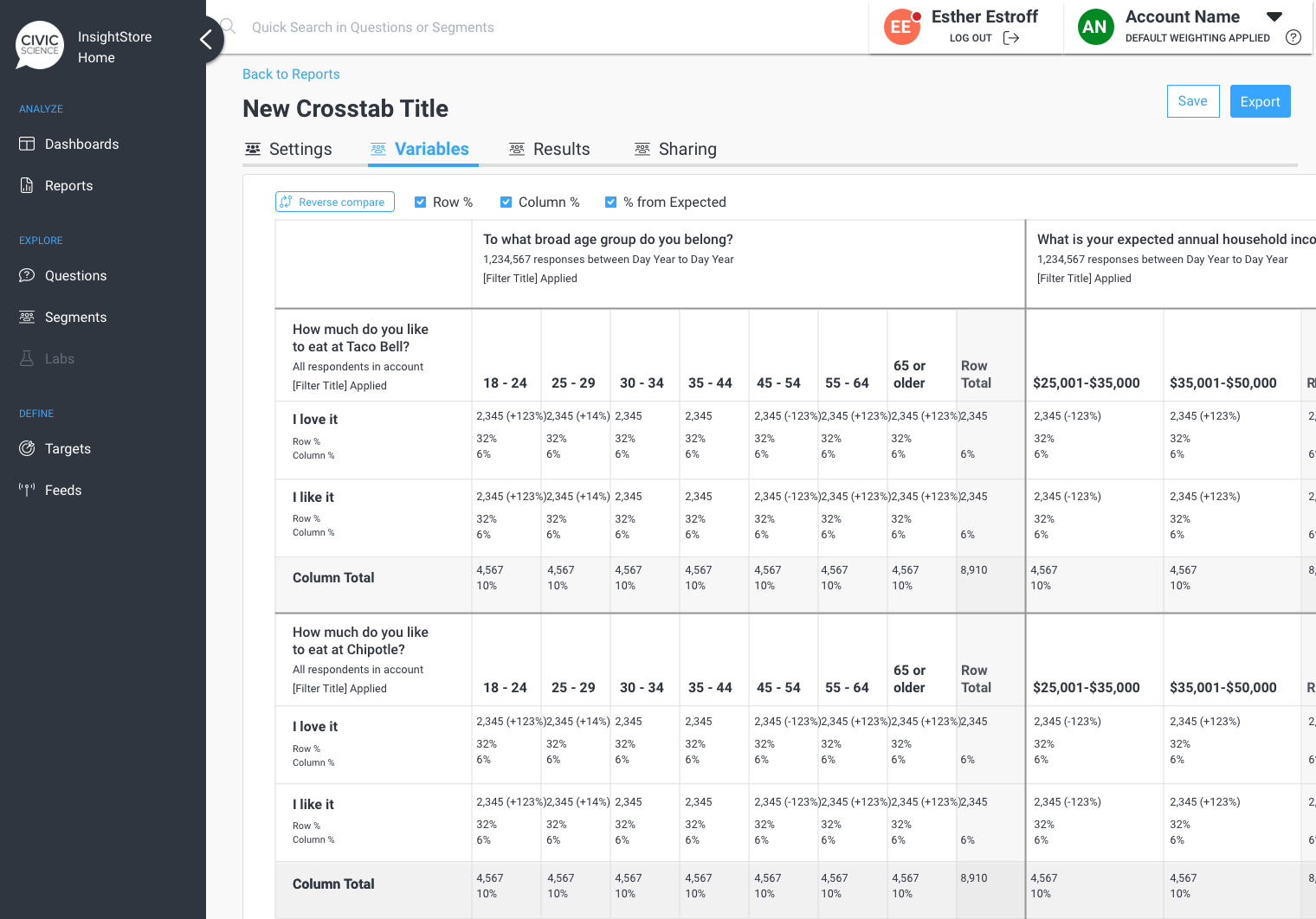Open Feeds from the sidebar

pyautogui.click(x=62, y=490)
